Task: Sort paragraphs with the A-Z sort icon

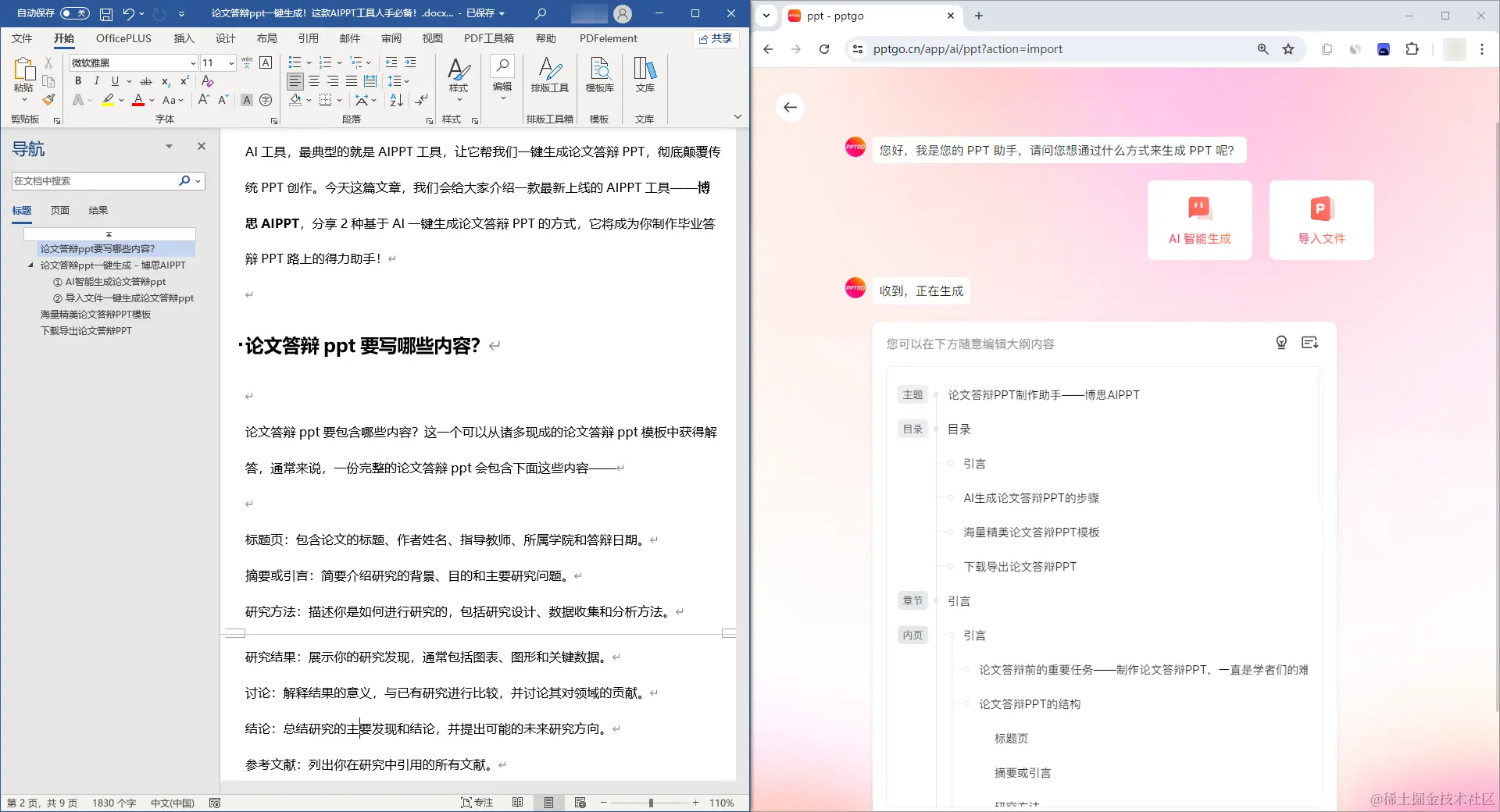Action: [397, 100]
